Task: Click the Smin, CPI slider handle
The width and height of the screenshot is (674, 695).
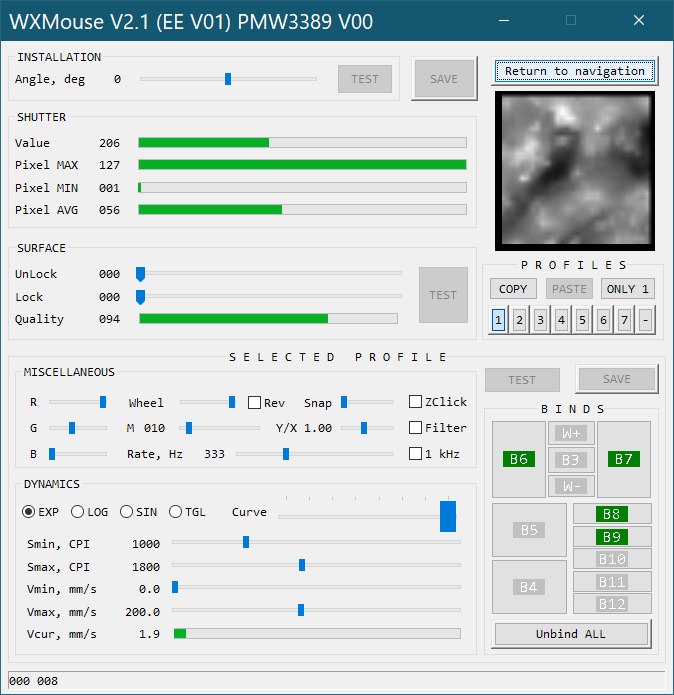Action: (246, 542)
